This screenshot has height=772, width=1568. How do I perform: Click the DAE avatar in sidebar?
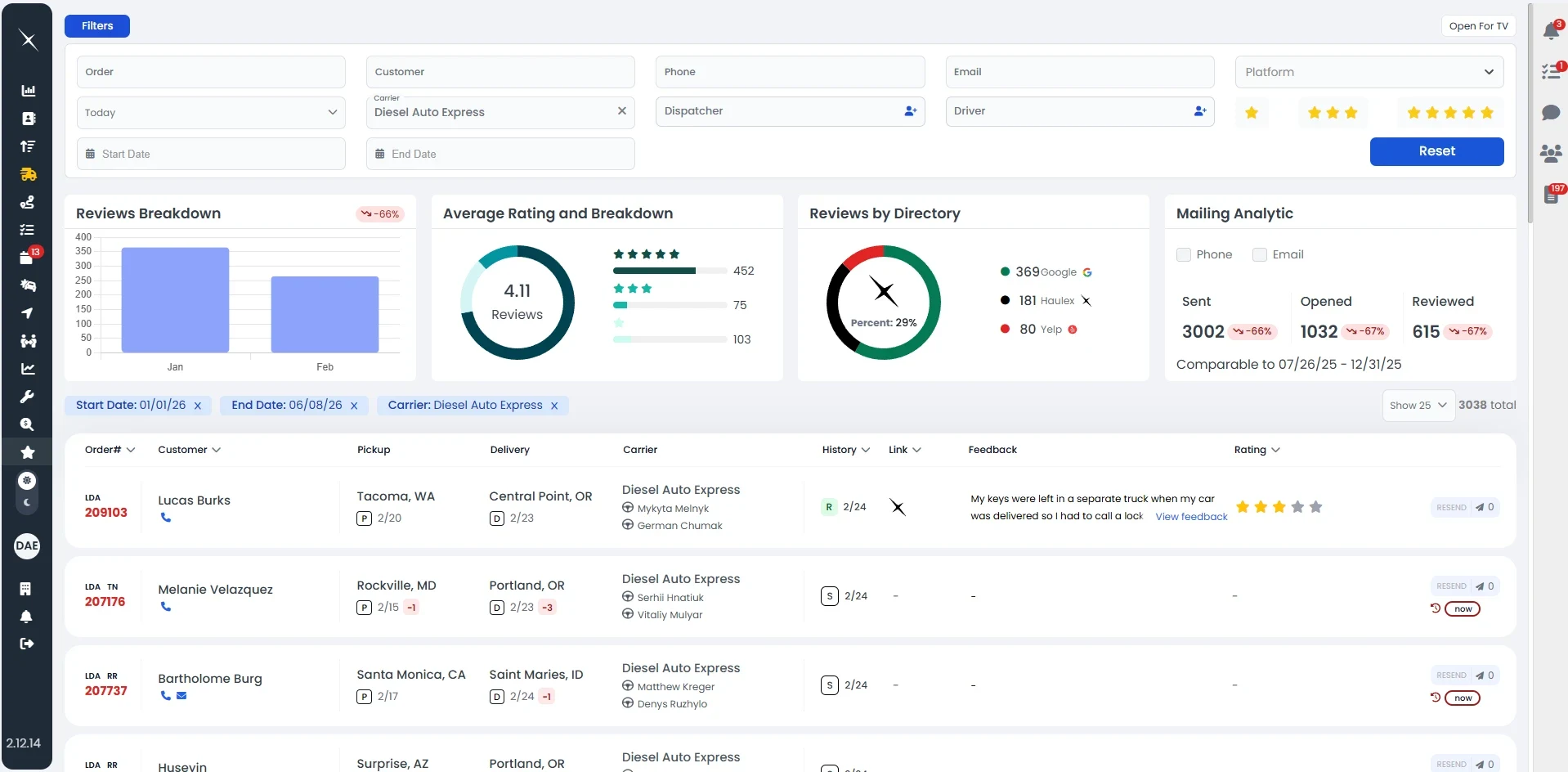pyautogui.click(x=27, y=545)
